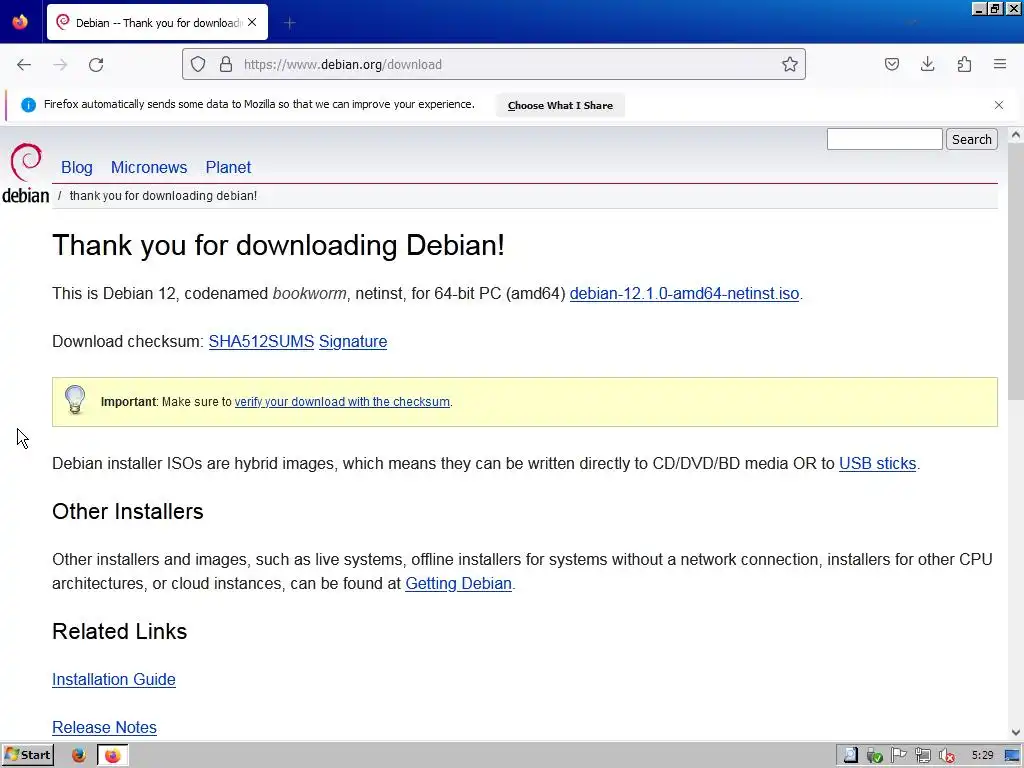Open verify your download with the checksum link
1024x768 pixels.
click(342, 402)
